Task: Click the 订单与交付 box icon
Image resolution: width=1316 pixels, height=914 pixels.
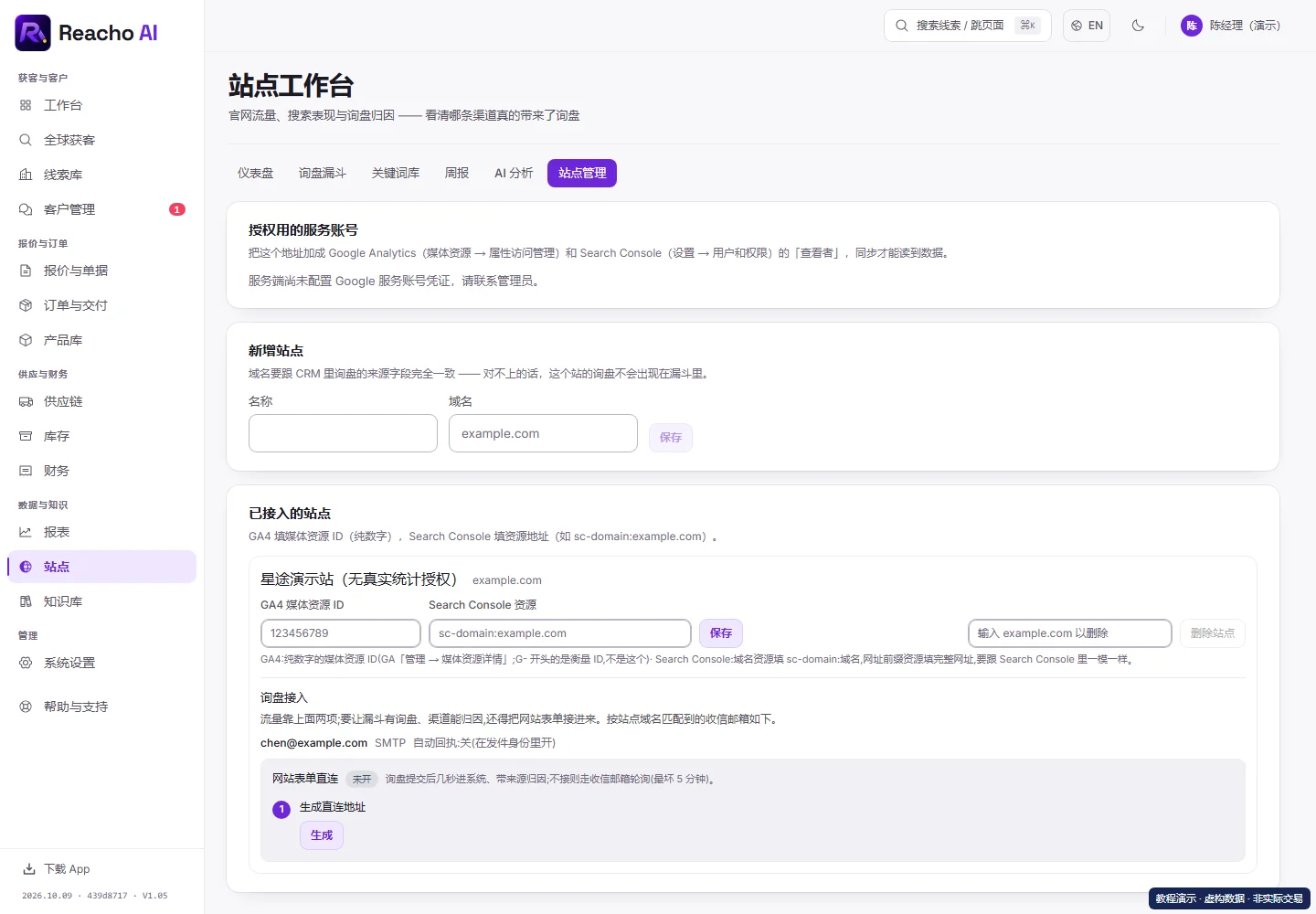Action: (x=26, y=305)
